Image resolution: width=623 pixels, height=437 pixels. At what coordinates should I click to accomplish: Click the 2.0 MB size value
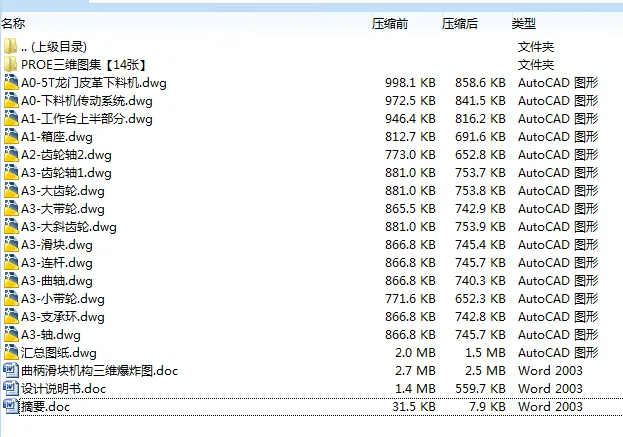click(x=416, y=353)
